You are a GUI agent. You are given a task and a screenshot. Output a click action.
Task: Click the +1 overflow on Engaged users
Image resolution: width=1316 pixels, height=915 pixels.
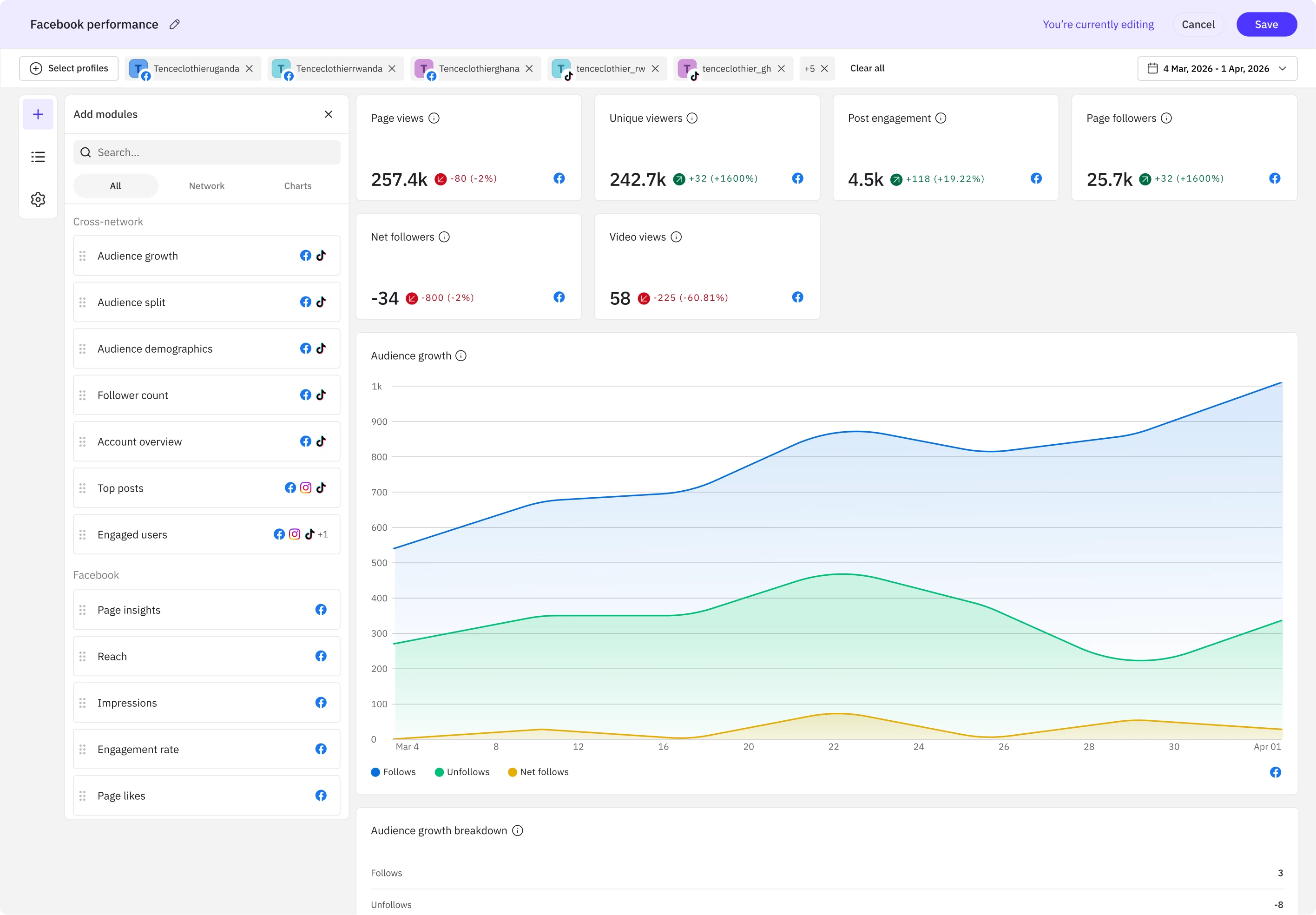pos(322,534)
